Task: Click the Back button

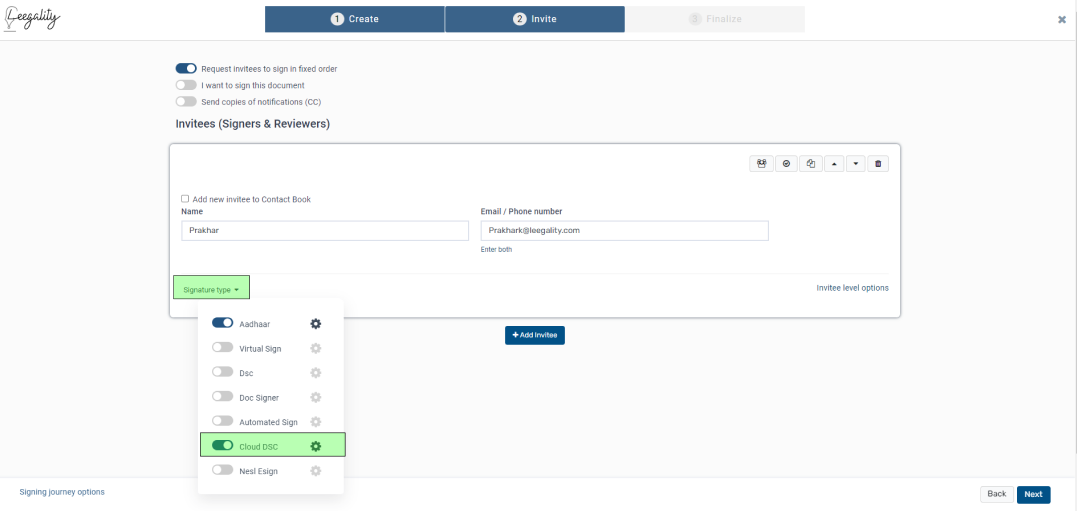Action: 997,494
